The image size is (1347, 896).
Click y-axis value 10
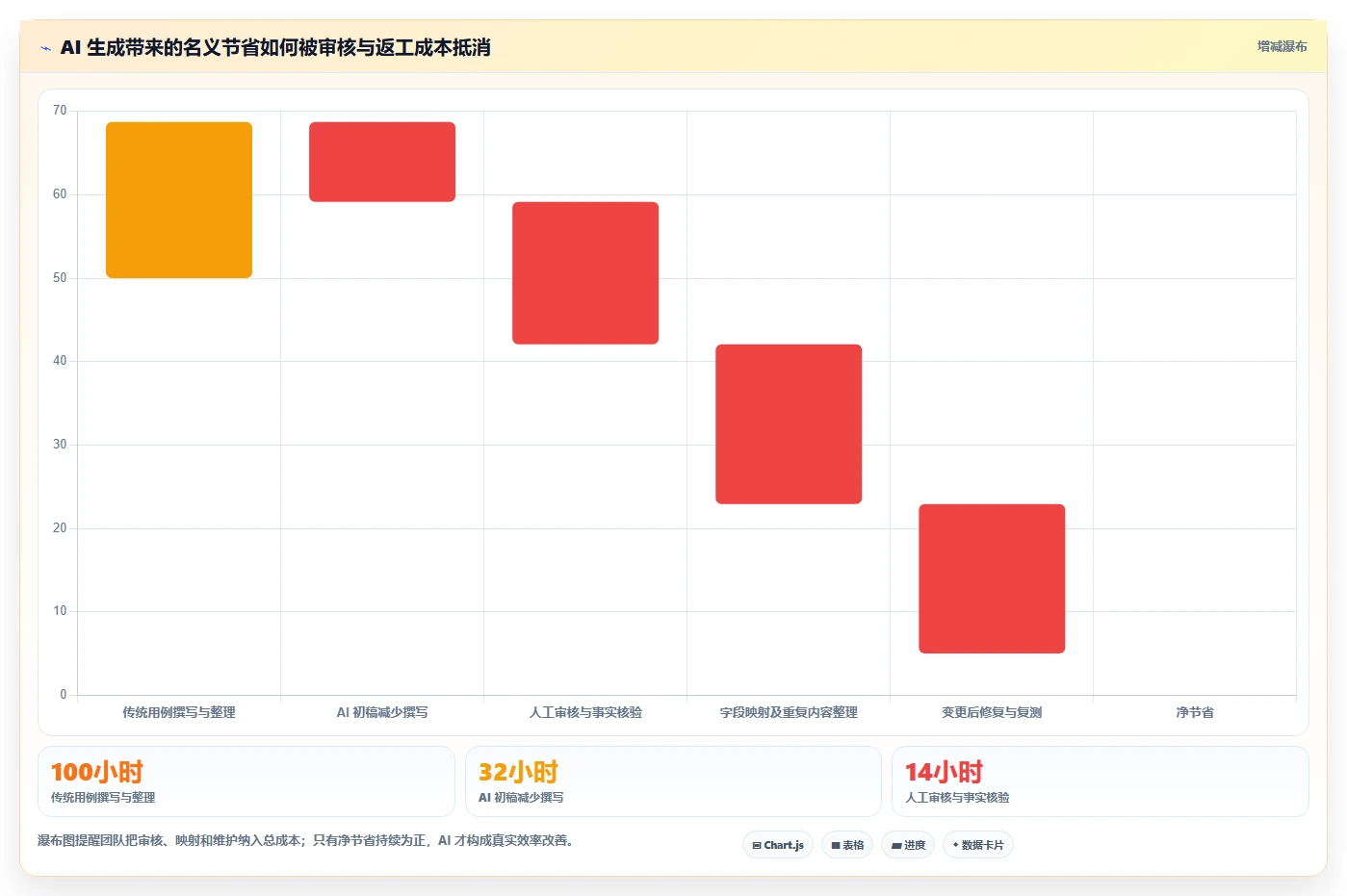pos(60,611)
